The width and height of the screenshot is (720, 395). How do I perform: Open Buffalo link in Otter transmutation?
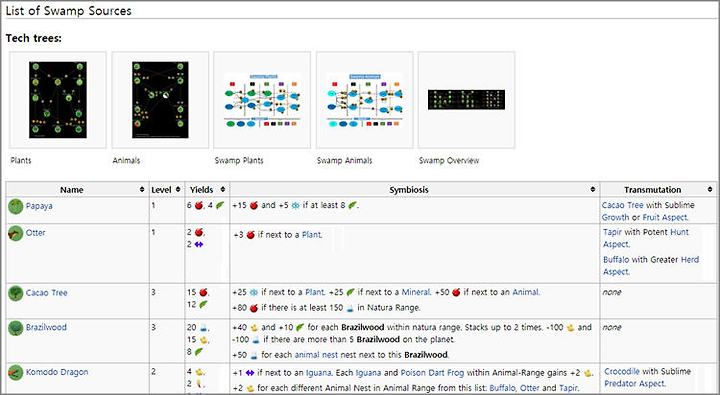tap(616, 260)
